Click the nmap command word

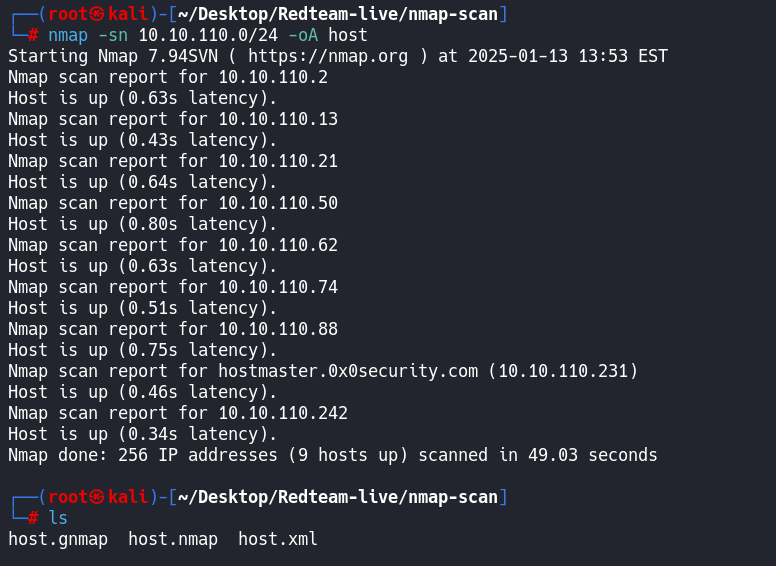pyautogui.click(x=68, y=35)
